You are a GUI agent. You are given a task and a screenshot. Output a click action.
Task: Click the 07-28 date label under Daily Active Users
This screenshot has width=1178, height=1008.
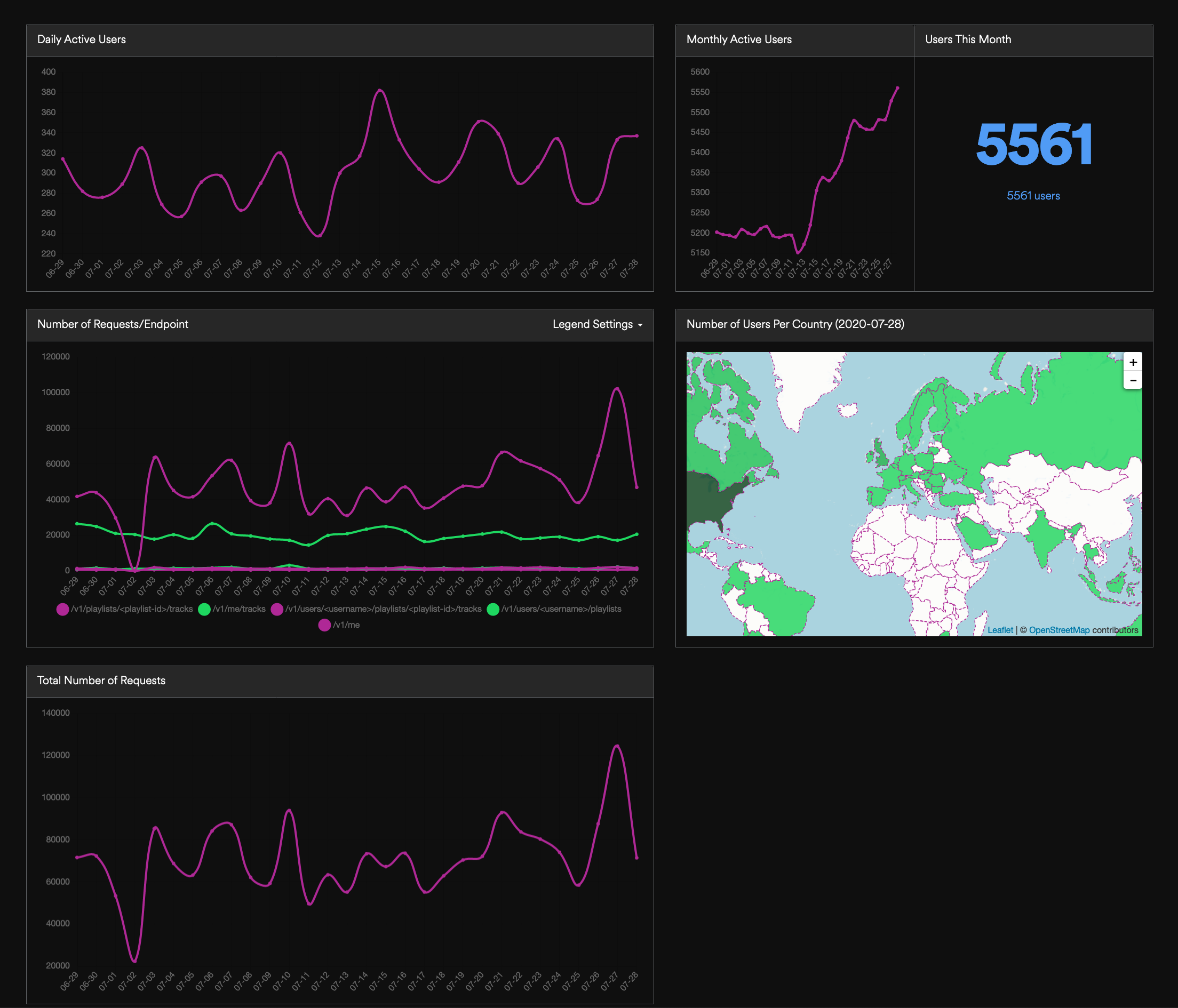(x=629, y=268)
